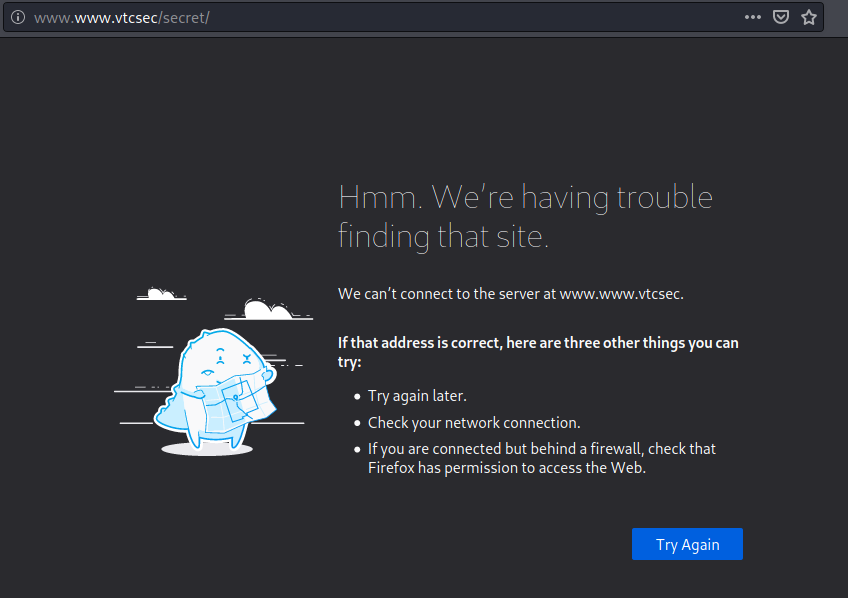Click the "If that address is correct" bold text
848x598 pixels.
[538, 352]
